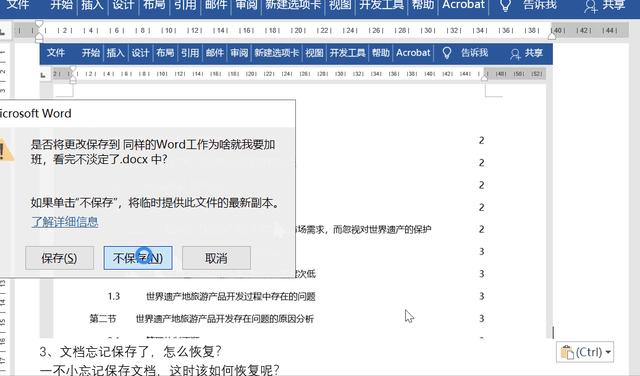Open the 了解详细信息 link
This screenshot has width=640, height=376.
click(x=65, y=222)
